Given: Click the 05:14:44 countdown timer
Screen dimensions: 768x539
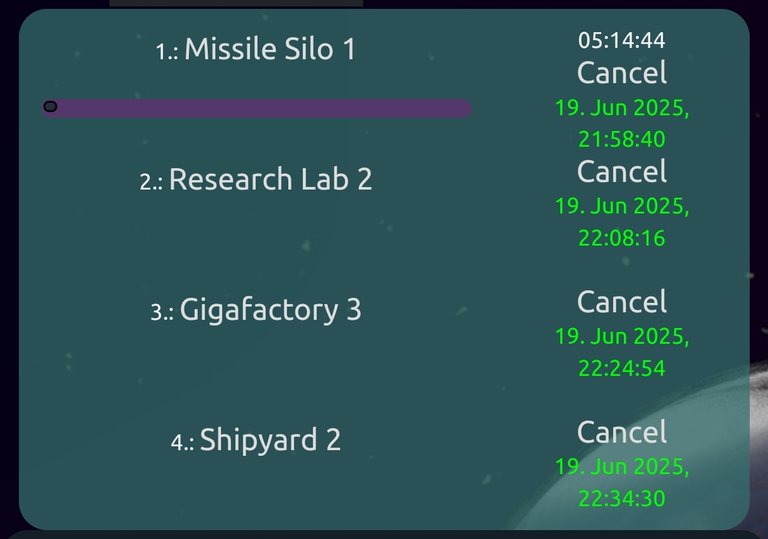Looking at the screenshot, I should (x=622, y=40).
